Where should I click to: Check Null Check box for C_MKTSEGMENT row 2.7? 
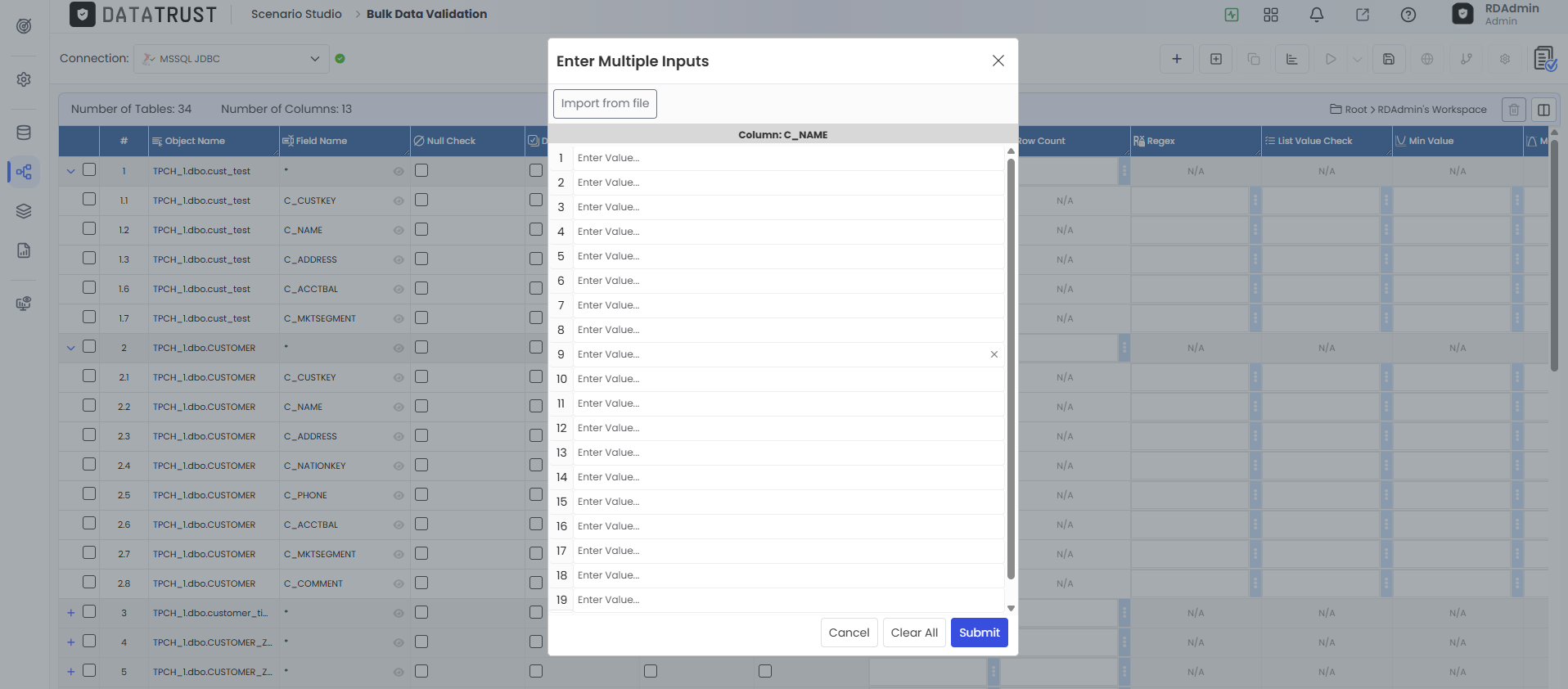(421, 553)
